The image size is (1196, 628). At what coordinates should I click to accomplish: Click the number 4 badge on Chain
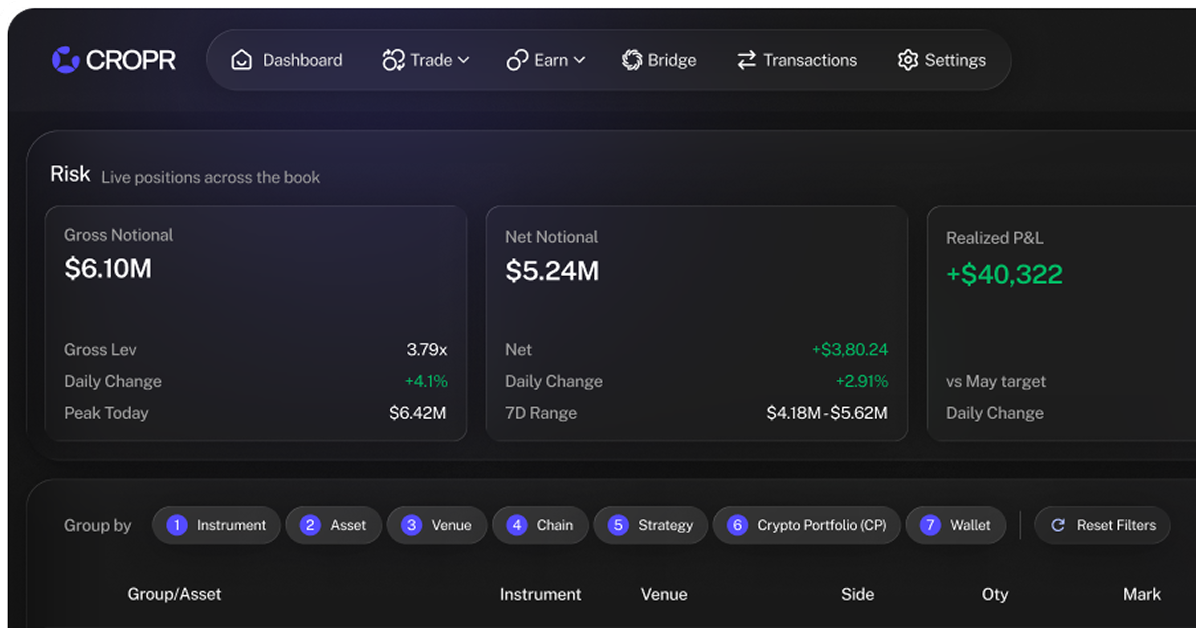516,525
